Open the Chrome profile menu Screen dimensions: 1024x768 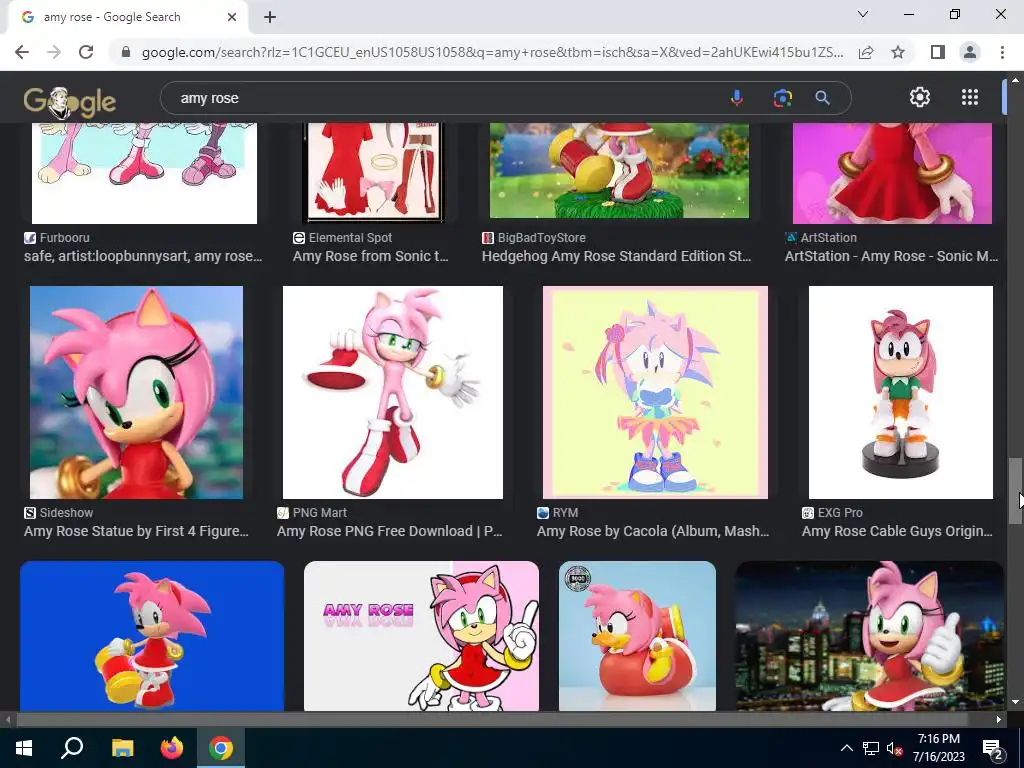point(970,52)
